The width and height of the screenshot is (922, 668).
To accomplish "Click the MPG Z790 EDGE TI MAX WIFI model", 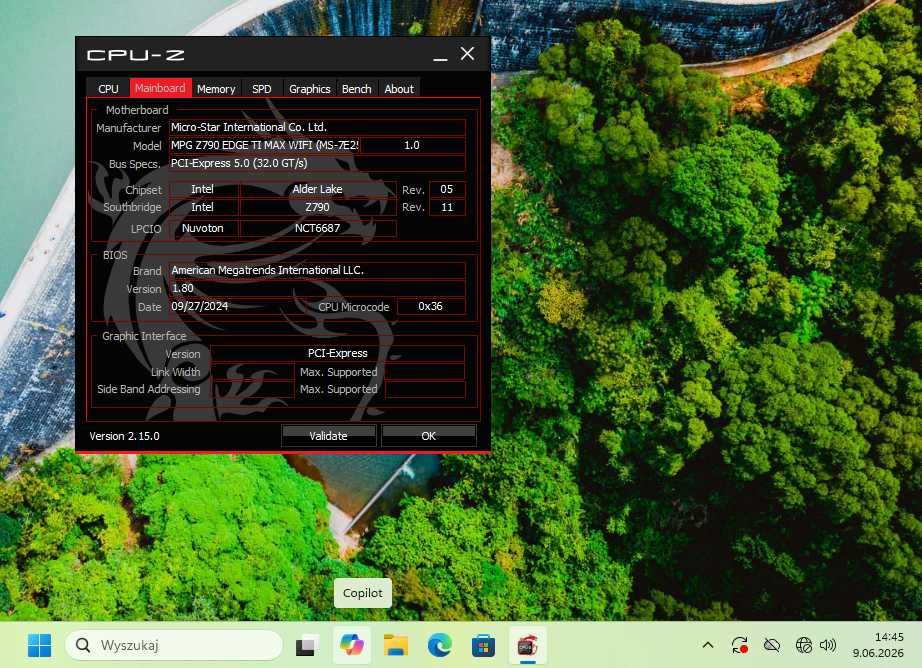I will point(265,145).
